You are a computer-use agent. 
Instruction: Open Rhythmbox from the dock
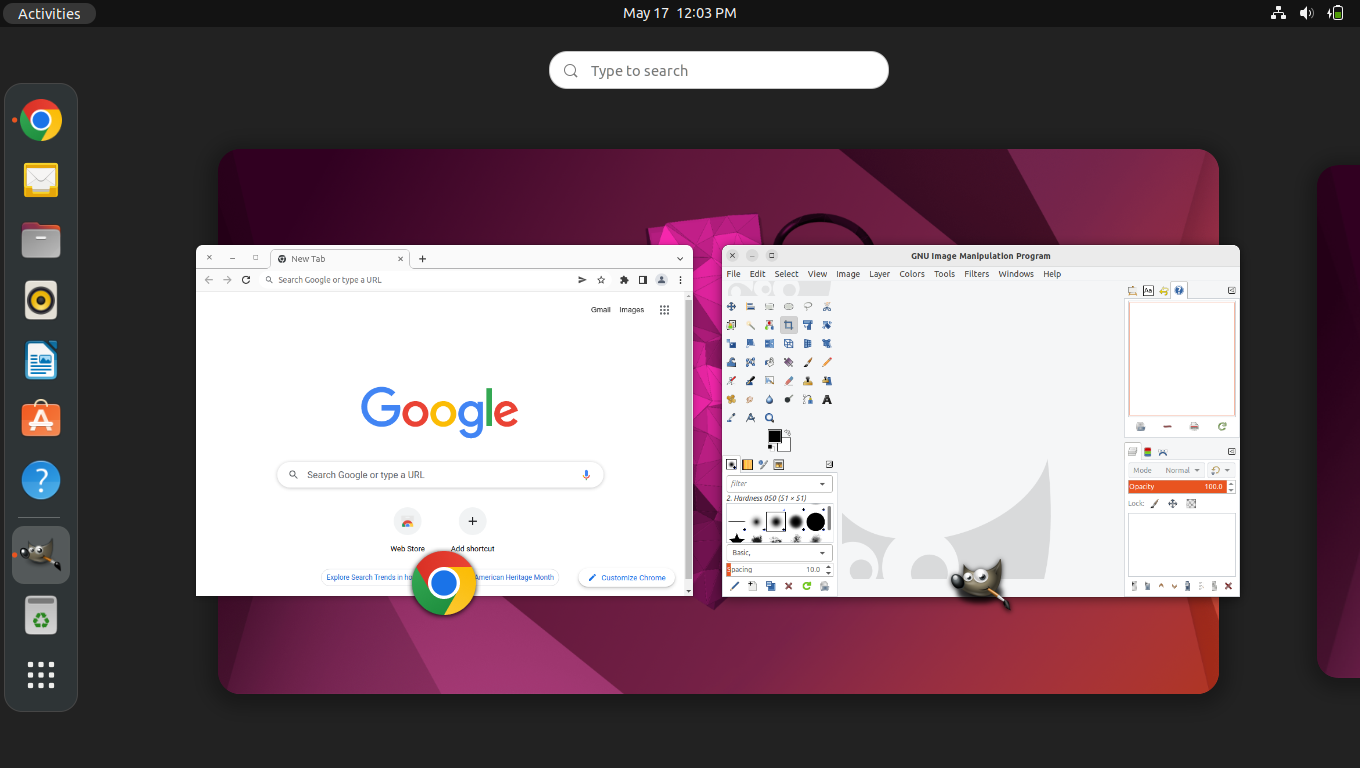[x=41, y=300]
